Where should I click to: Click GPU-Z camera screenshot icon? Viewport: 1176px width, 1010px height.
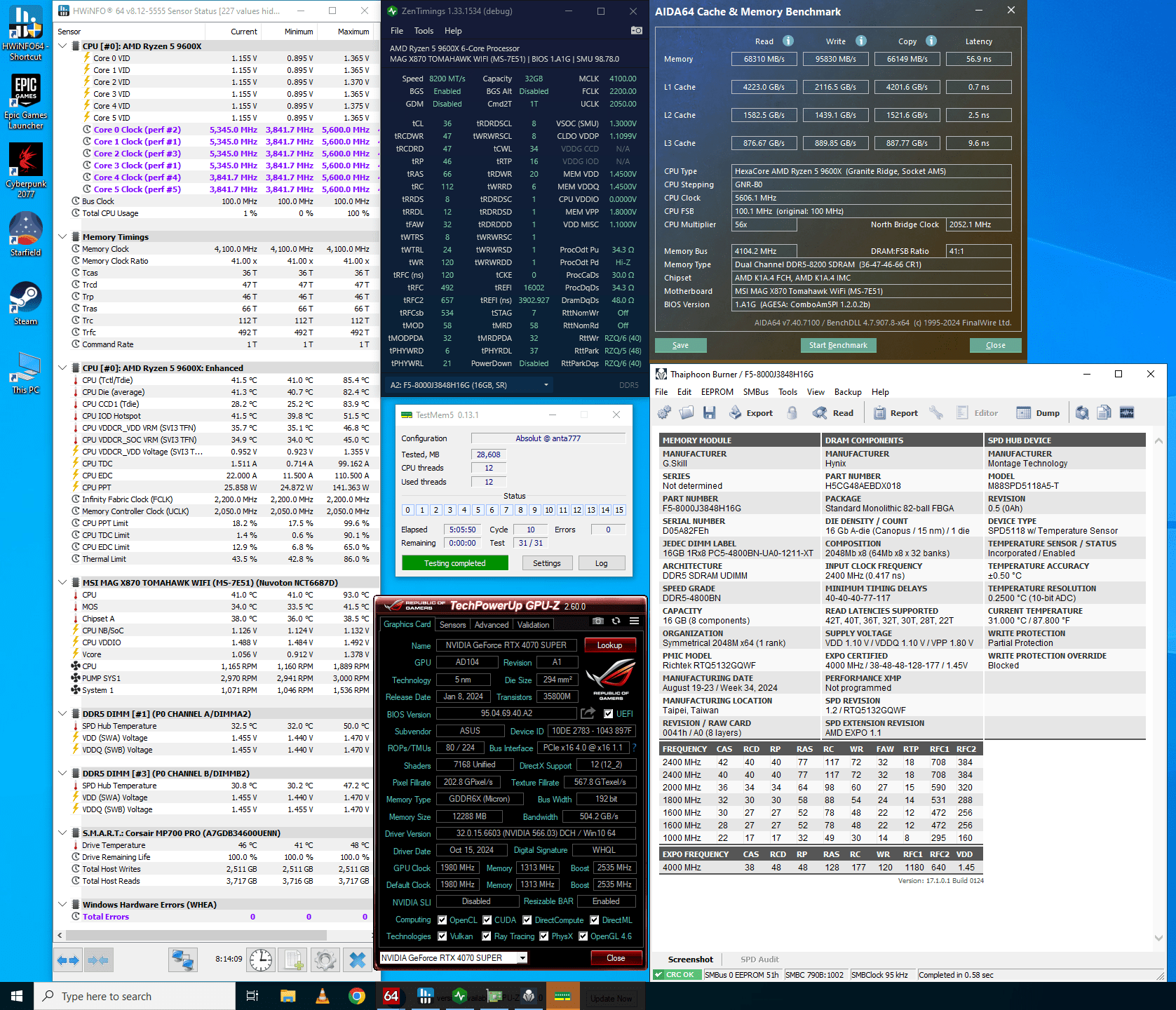pos(597,621)
